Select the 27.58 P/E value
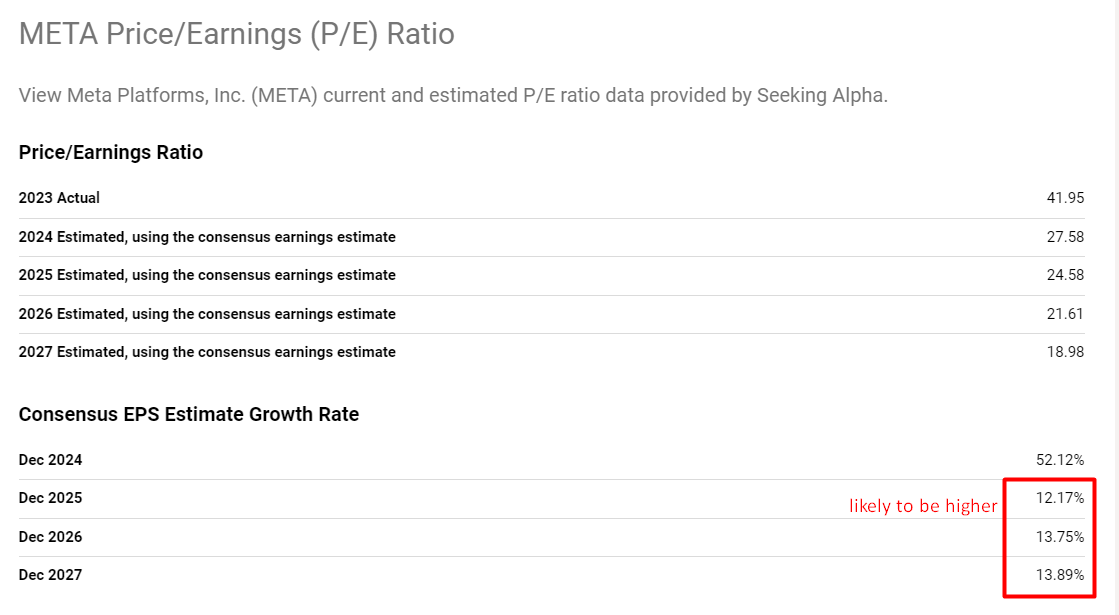The width and height of the screenshot is (1119, 615). click(1065, 237)
